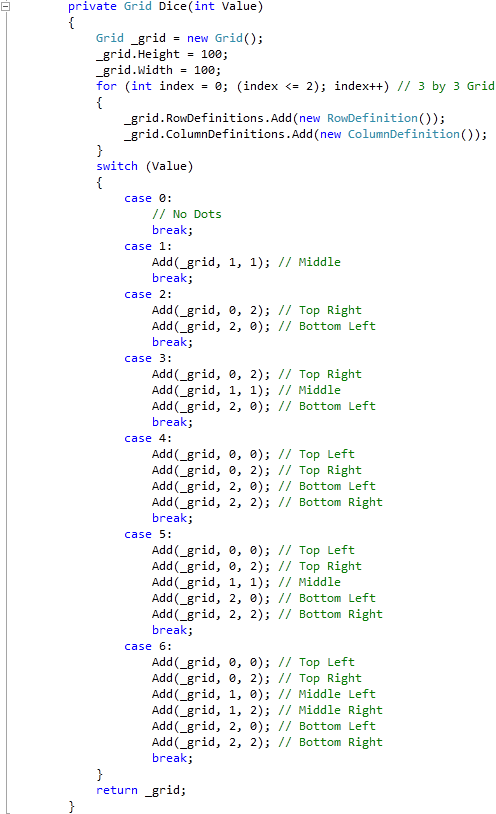The height and width of the screenshot is (814, 496).
Task: Click the 'return _grid;' statement
Action: [141, 790]
